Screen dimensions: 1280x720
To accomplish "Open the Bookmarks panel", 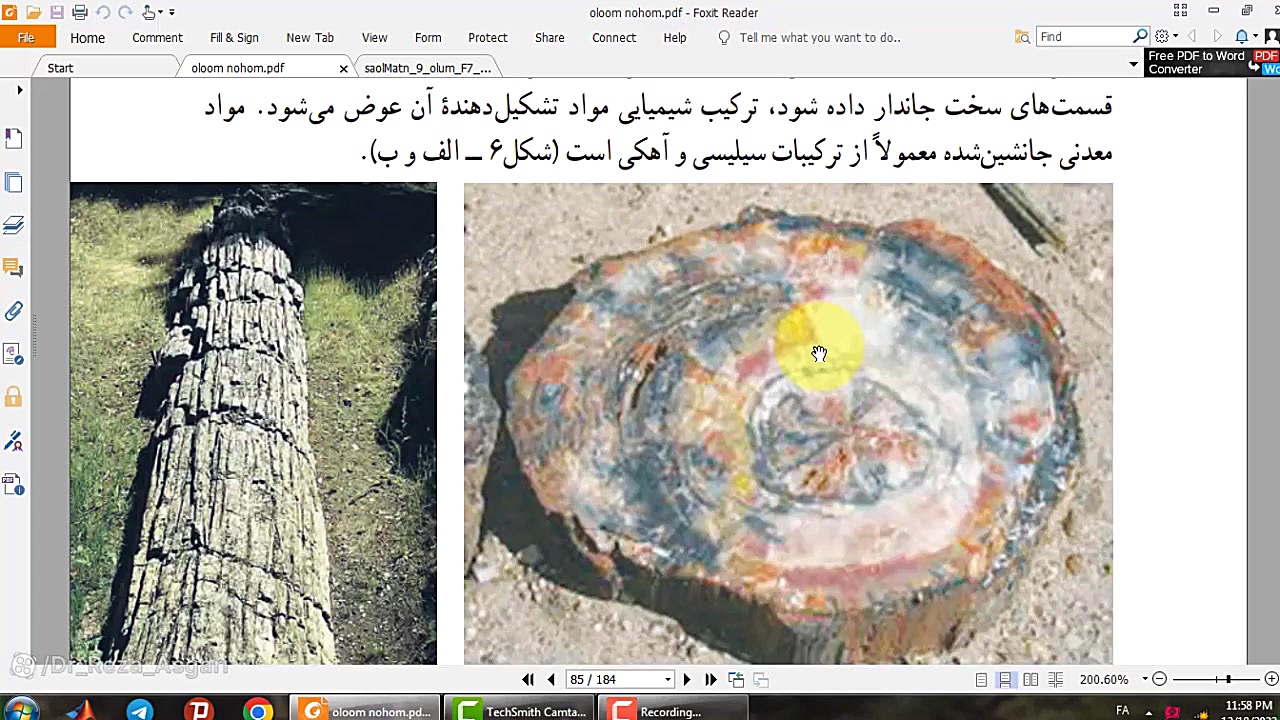I will pyautogui.click(x=14, y=138).
